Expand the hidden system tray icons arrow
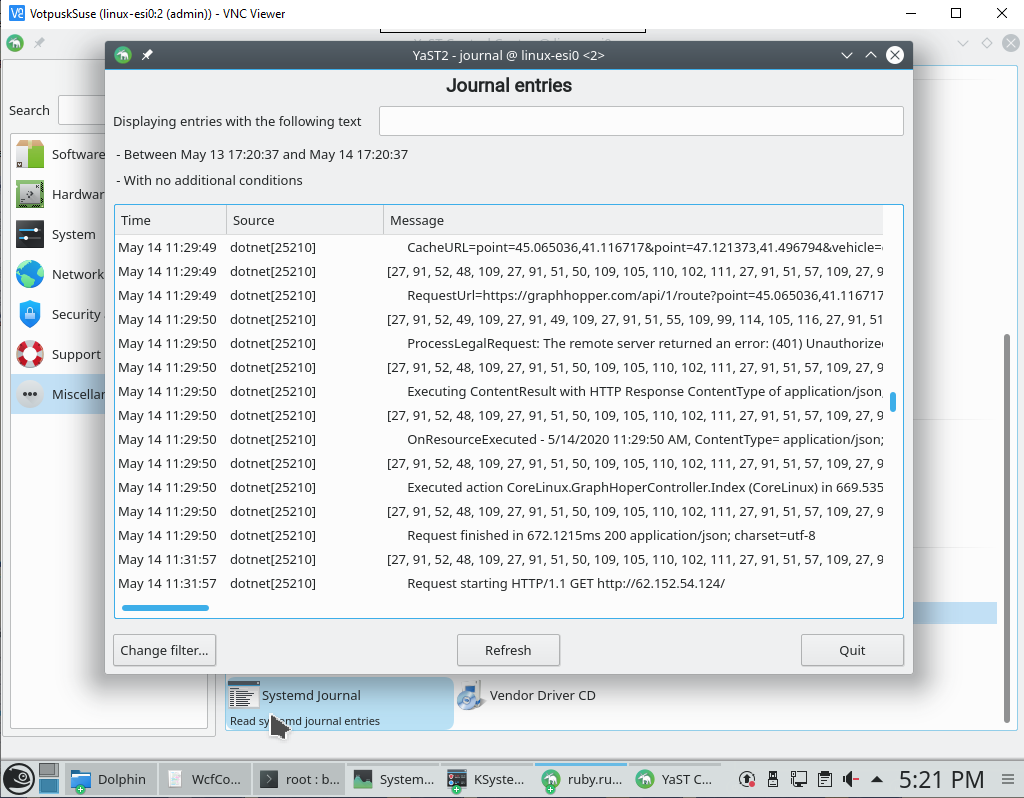 [x=877, y=779]
